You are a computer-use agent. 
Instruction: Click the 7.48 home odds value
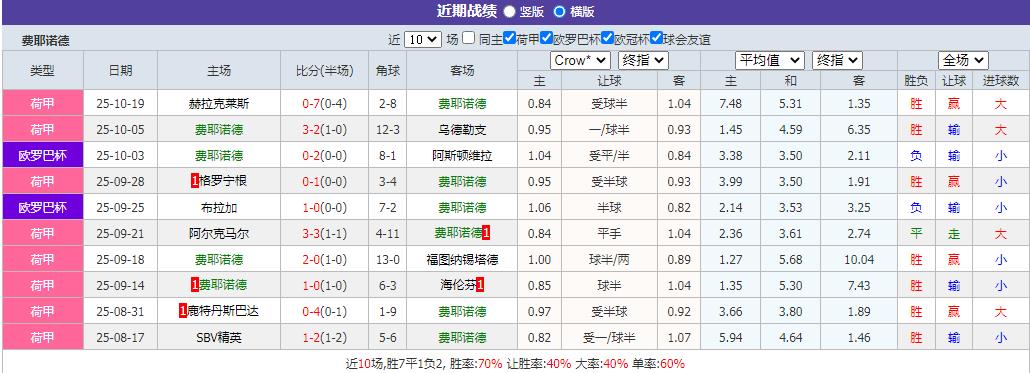coord(730,104)
